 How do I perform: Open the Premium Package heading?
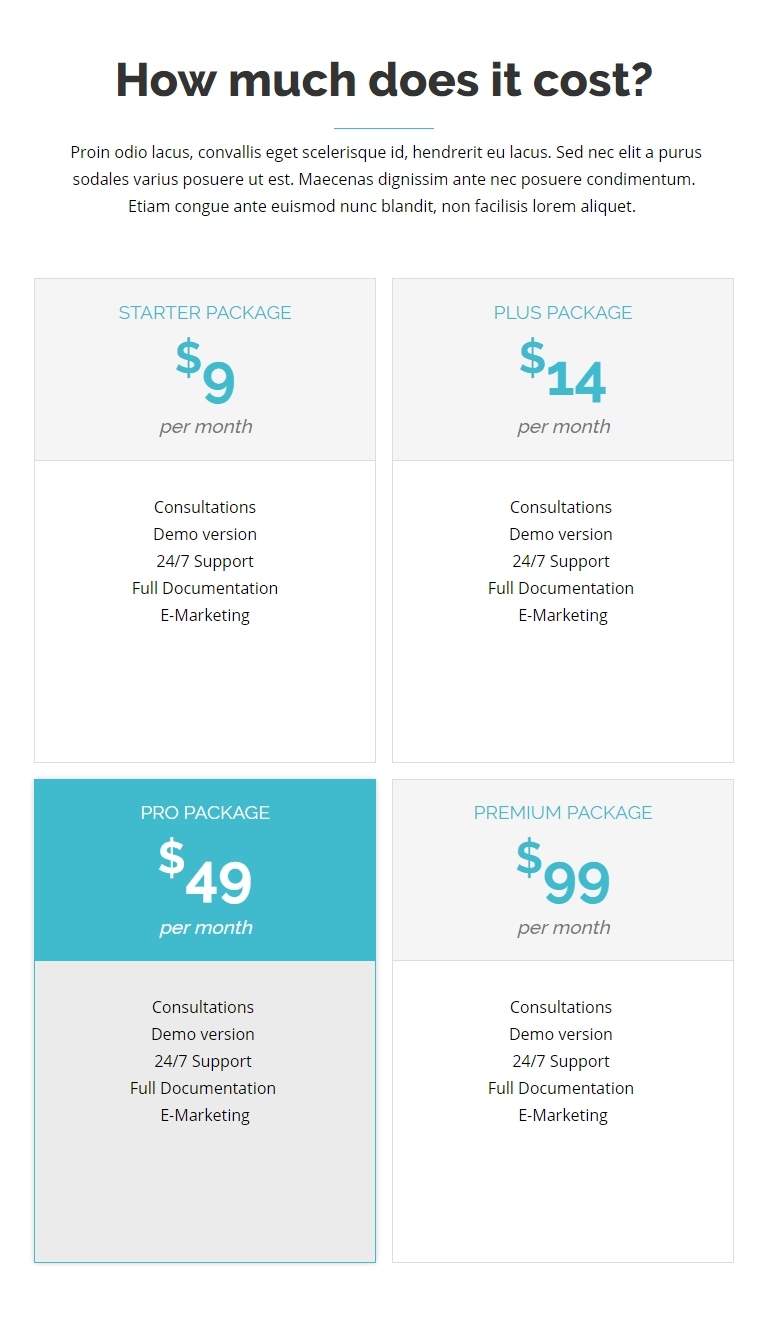[x=563, y=812]
